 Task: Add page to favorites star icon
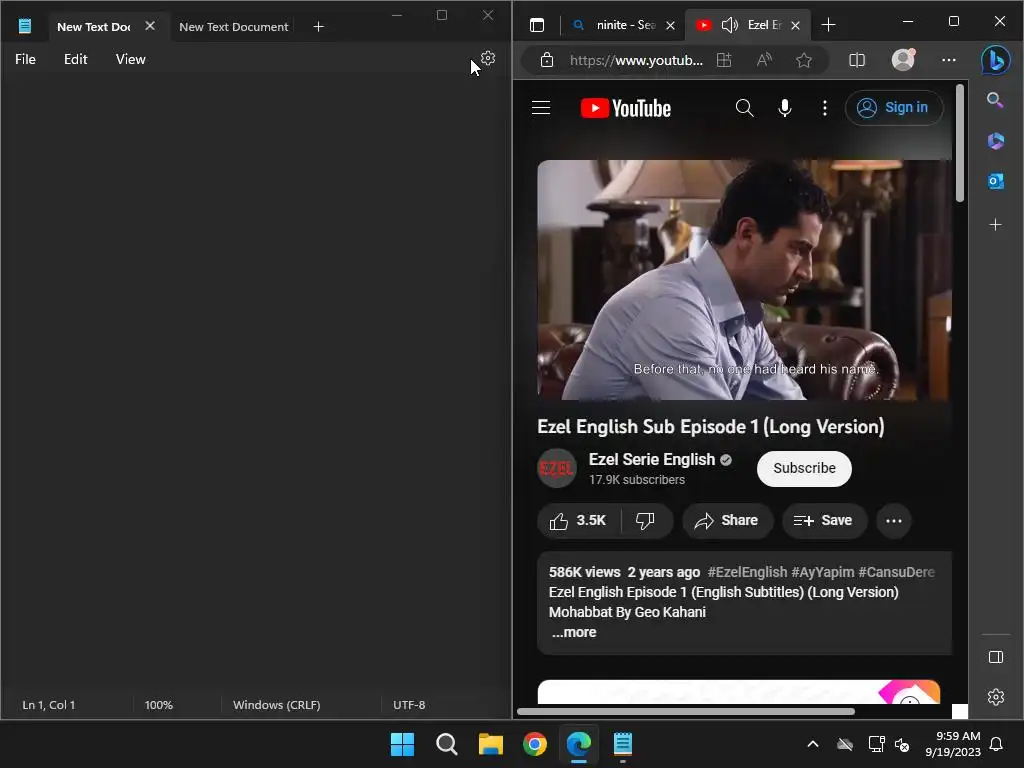click(804, 60)
